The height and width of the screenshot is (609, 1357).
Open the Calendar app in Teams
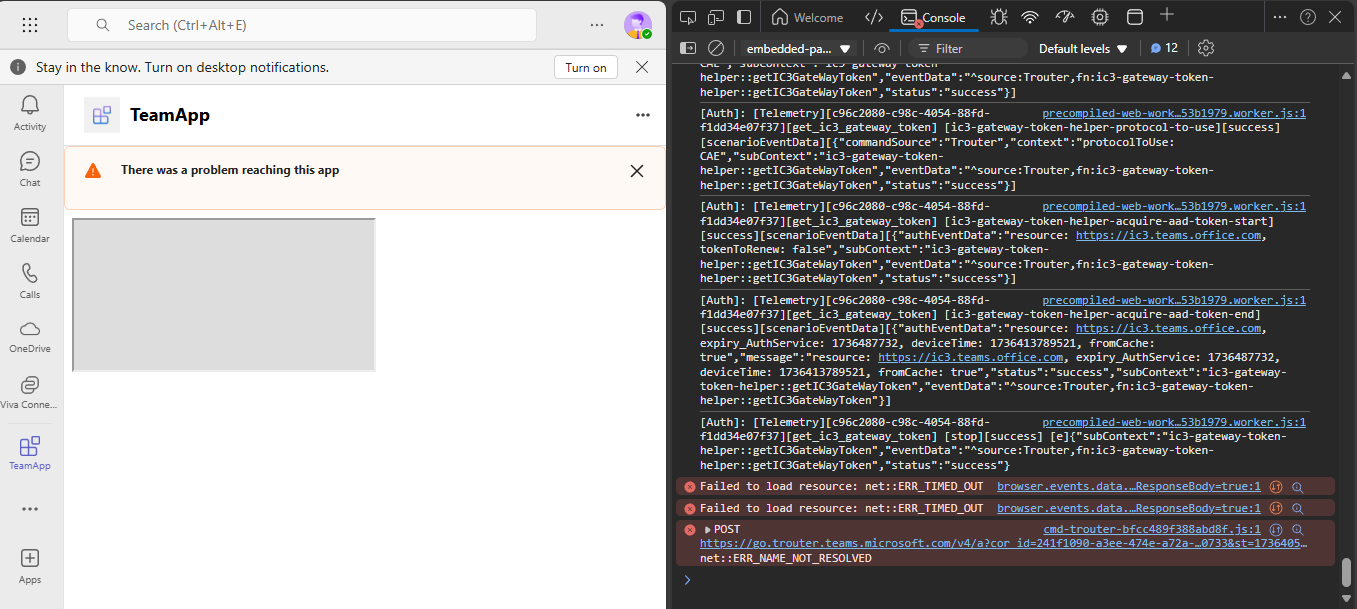[x=30, y=225]
